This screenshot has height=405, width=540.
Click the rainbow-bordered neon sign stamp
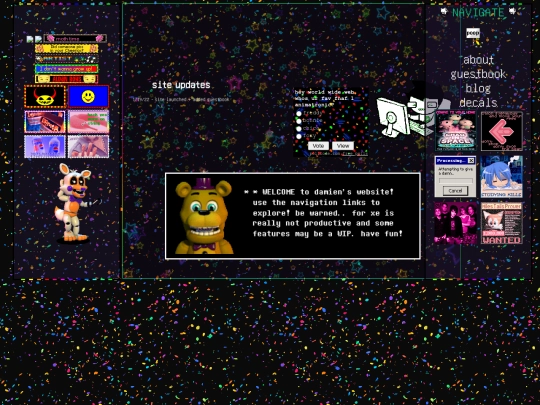click(45, 122)
